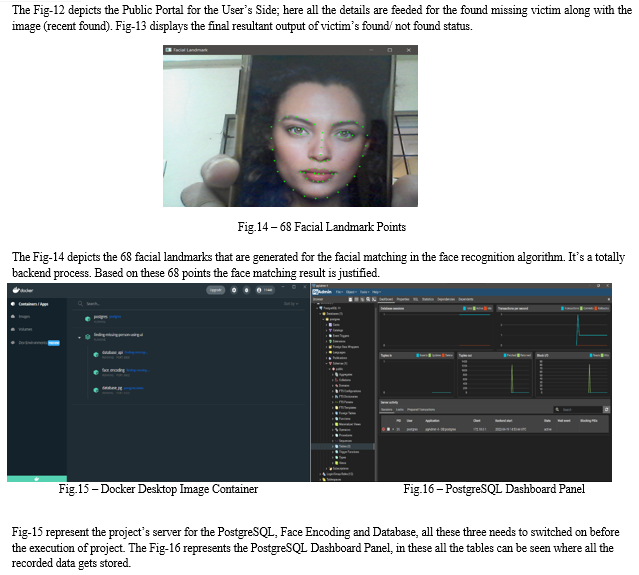Click Server activity refresh icon
Screen dimensions: 639x575
[606, 410]
